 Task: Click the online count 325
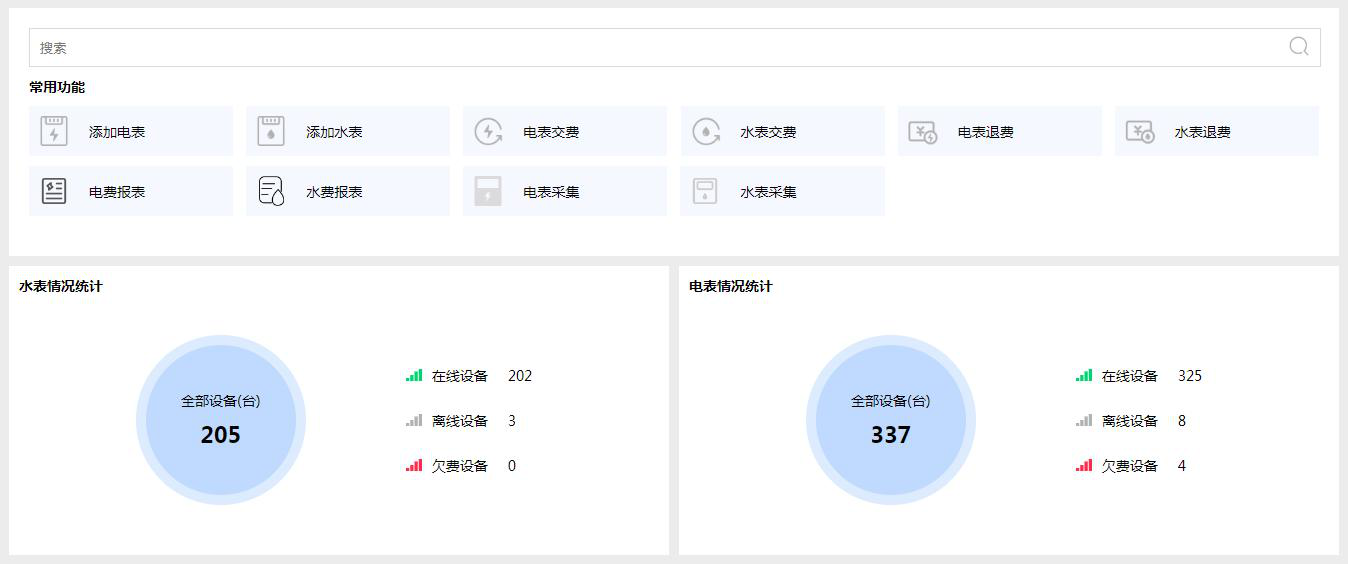[1190, 376]
